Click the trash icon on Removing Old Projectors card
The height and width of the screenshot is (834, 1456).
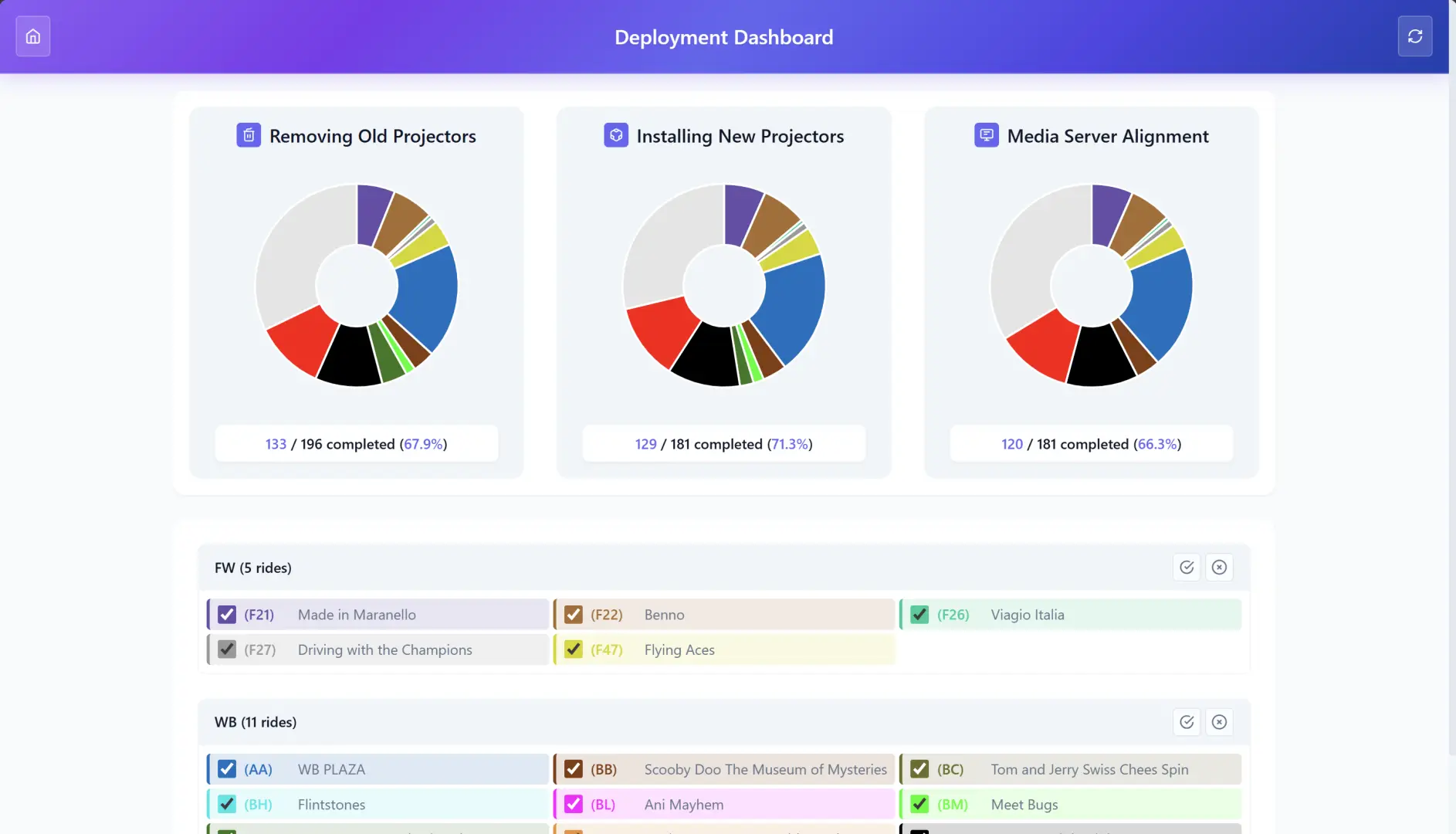click(249, 135)
